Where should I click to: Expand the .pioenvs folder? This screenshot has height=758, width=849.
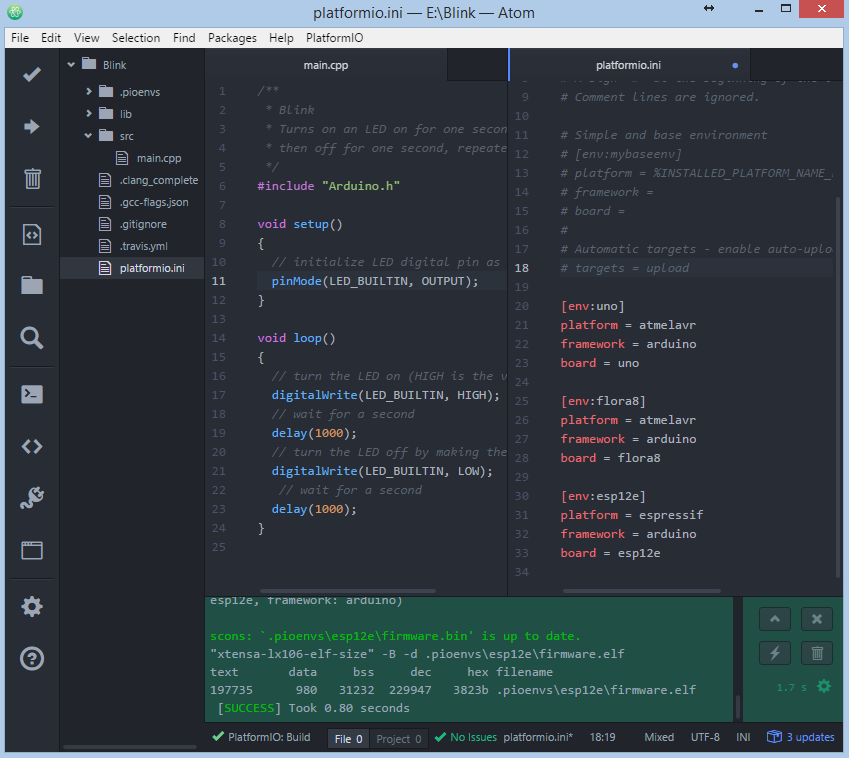89,92
